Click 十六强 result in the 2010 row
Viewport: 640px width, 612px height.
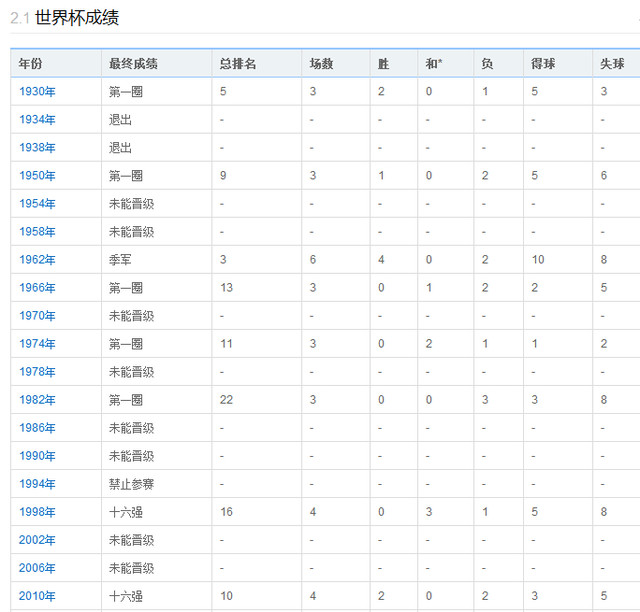(x=126, y=596)
